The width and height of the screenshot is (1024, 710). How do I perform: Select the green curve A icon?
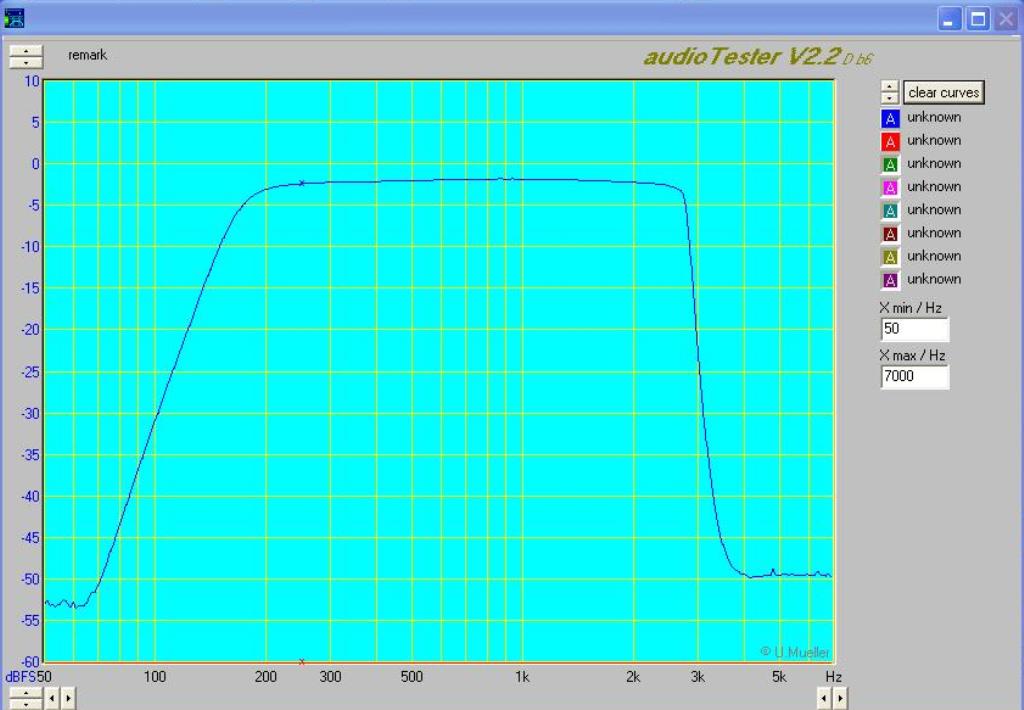[891, 164]
